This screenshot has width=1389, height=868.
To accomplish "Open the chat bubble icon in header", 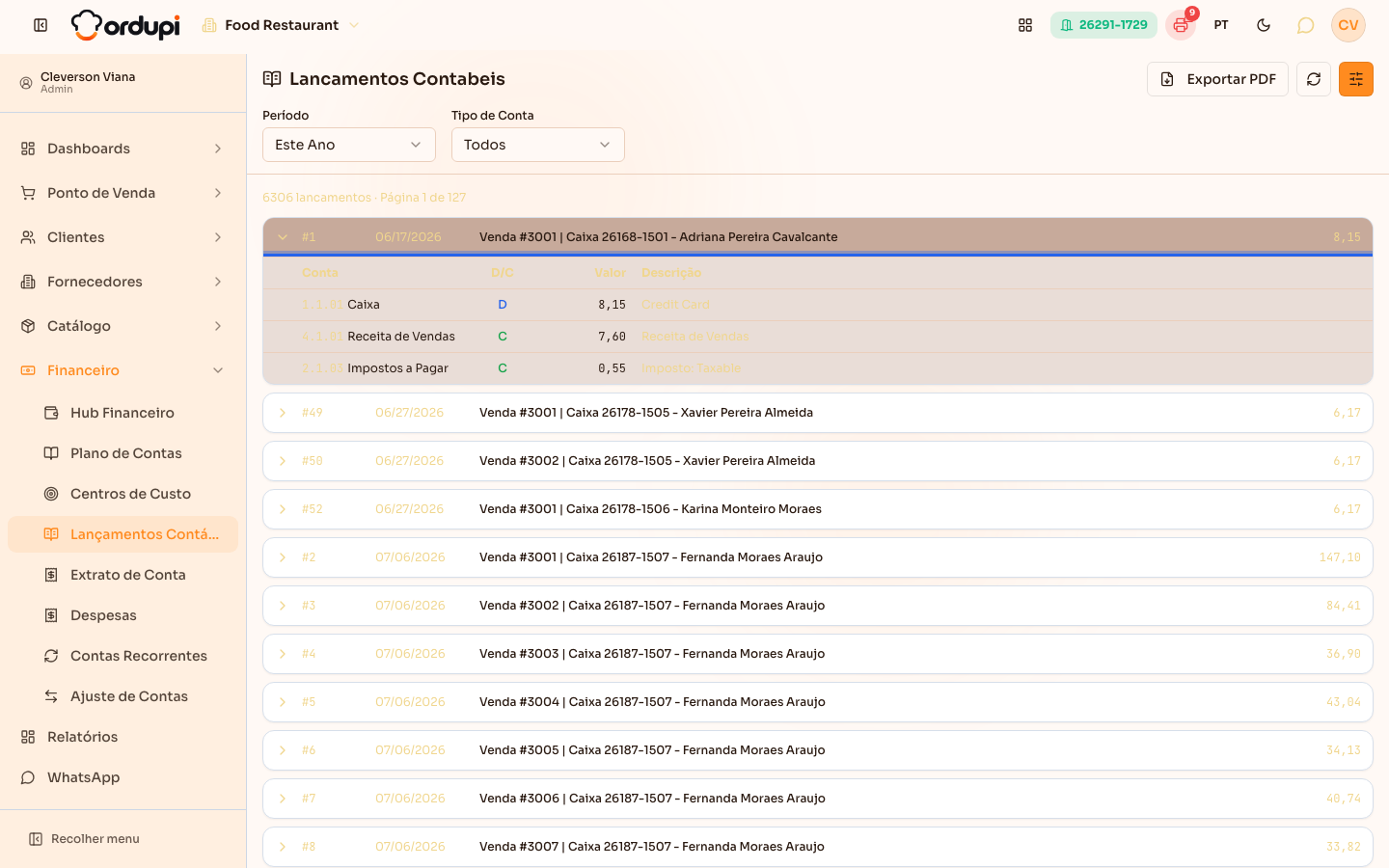I will 1305,25.
